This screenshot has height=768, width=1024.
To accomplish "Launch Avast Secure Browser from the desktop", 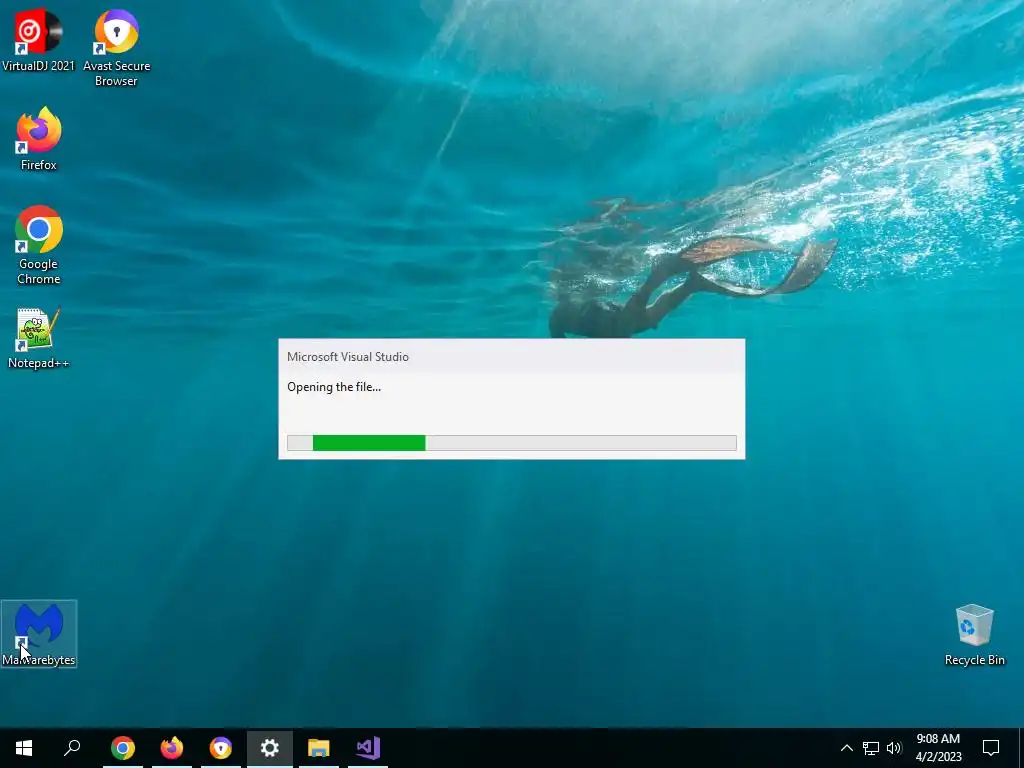I will (116, 47).
